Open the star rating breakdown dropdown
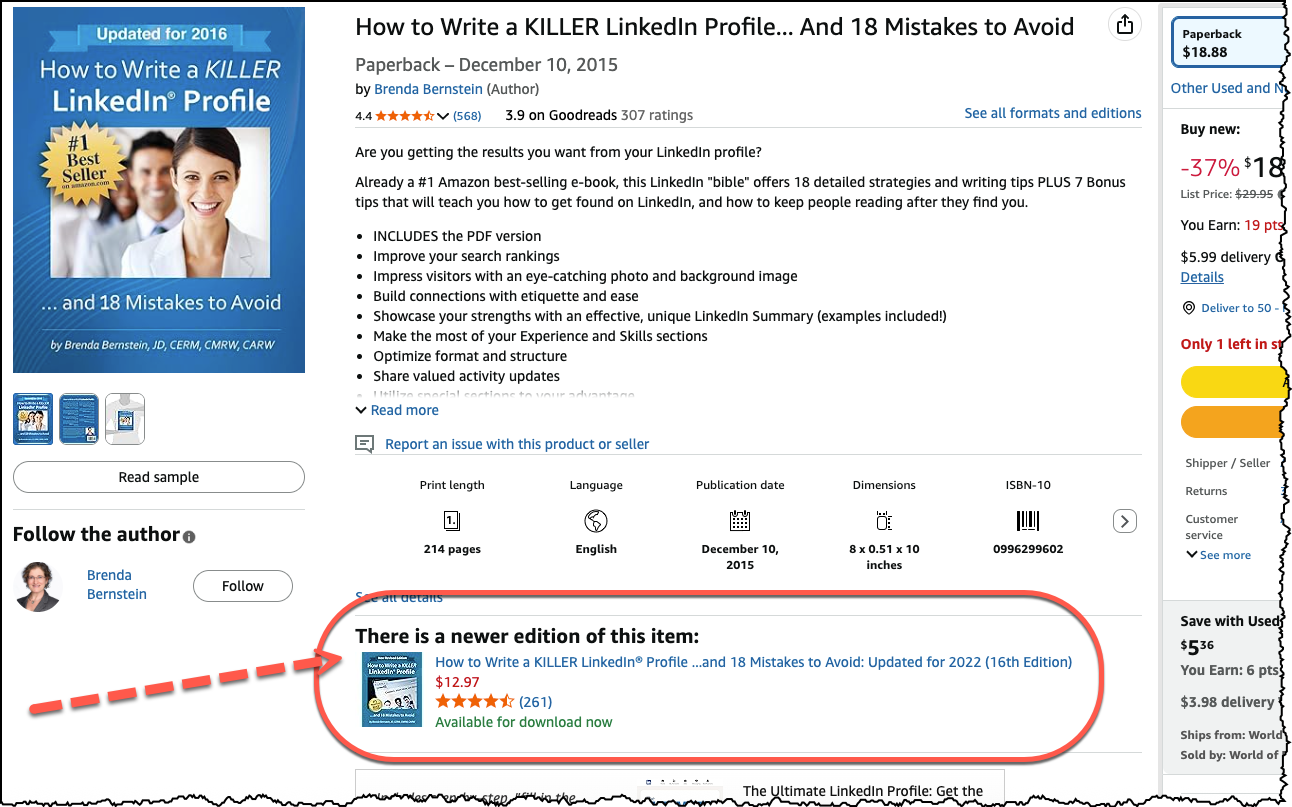Viewport: 1292px width, 807px height. point(443,116)
